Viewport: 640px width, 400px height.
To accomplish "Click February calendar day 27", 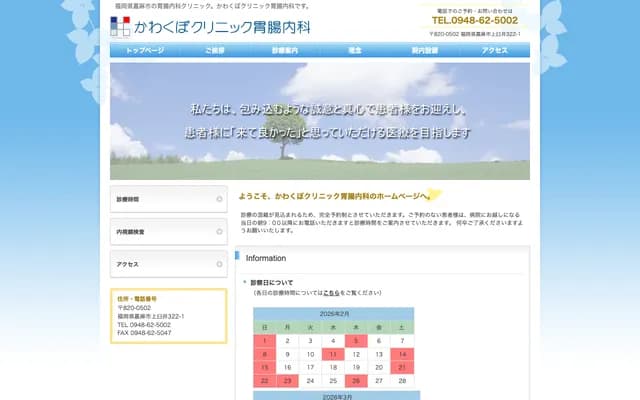I will [379, 381].
